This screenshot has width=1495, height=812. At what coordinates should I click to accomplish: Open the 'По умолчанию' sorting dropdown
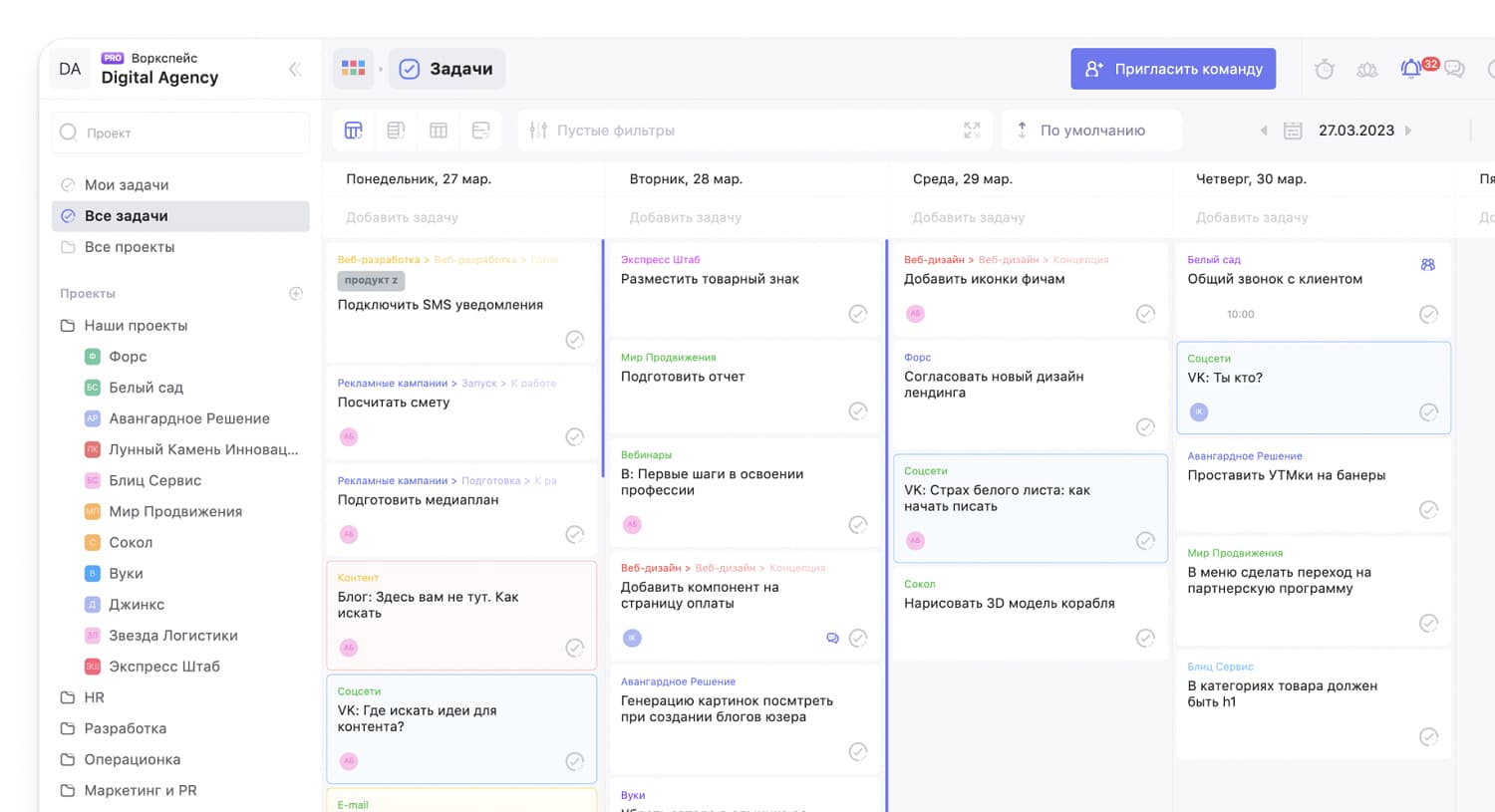click(1091, 131)
